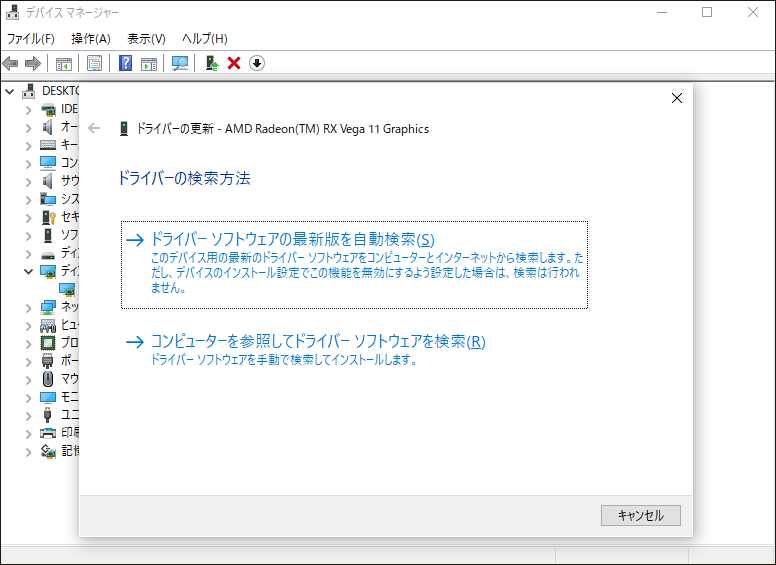Select the ports plug category icon
This screenshot has width=776, height=565.
(x=48, y=361)
